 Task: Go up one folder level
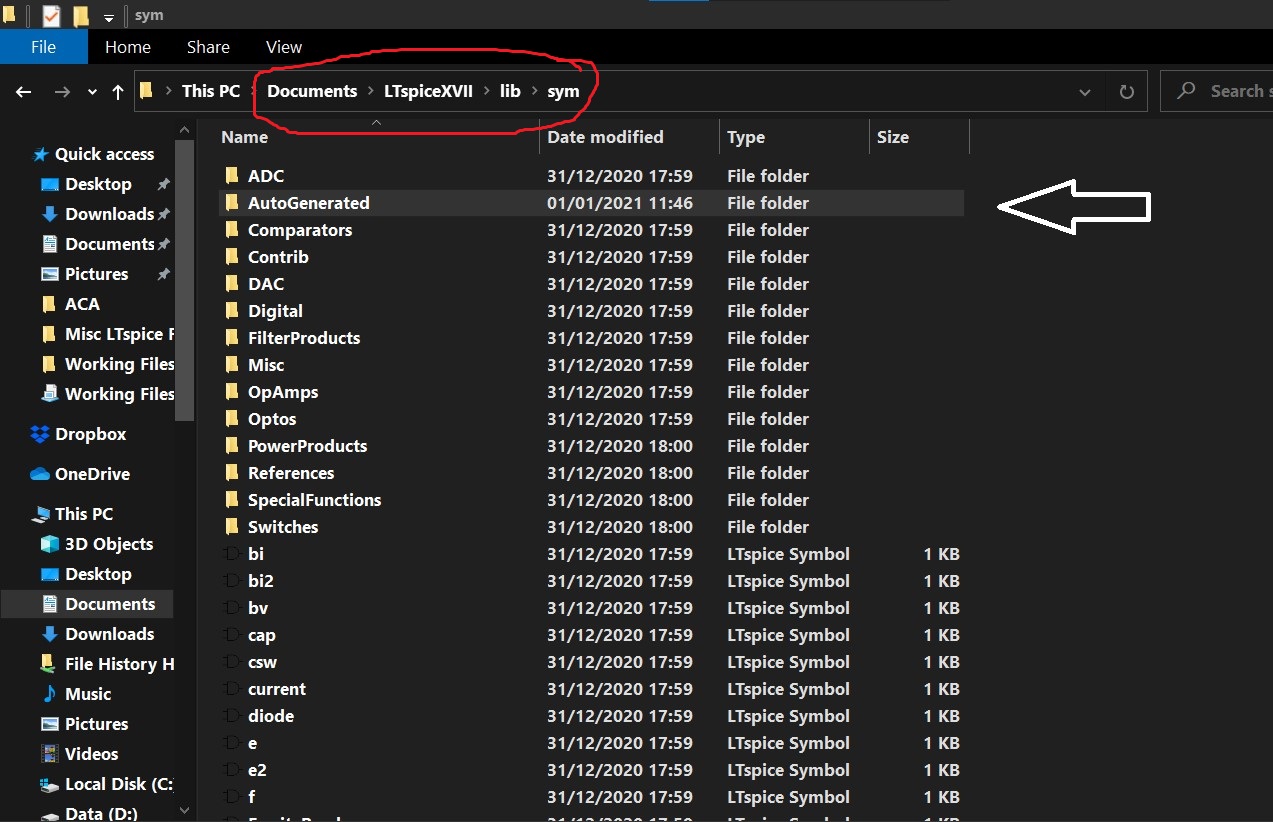(x=118, y=91)
